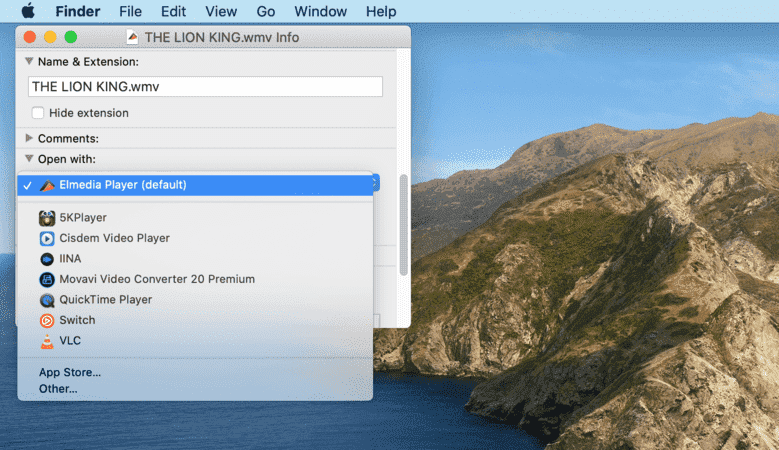Click the QuickTime Player icon
Image resolution: width=779 pixels, height=450 pixels.
[x=47, y=300]
